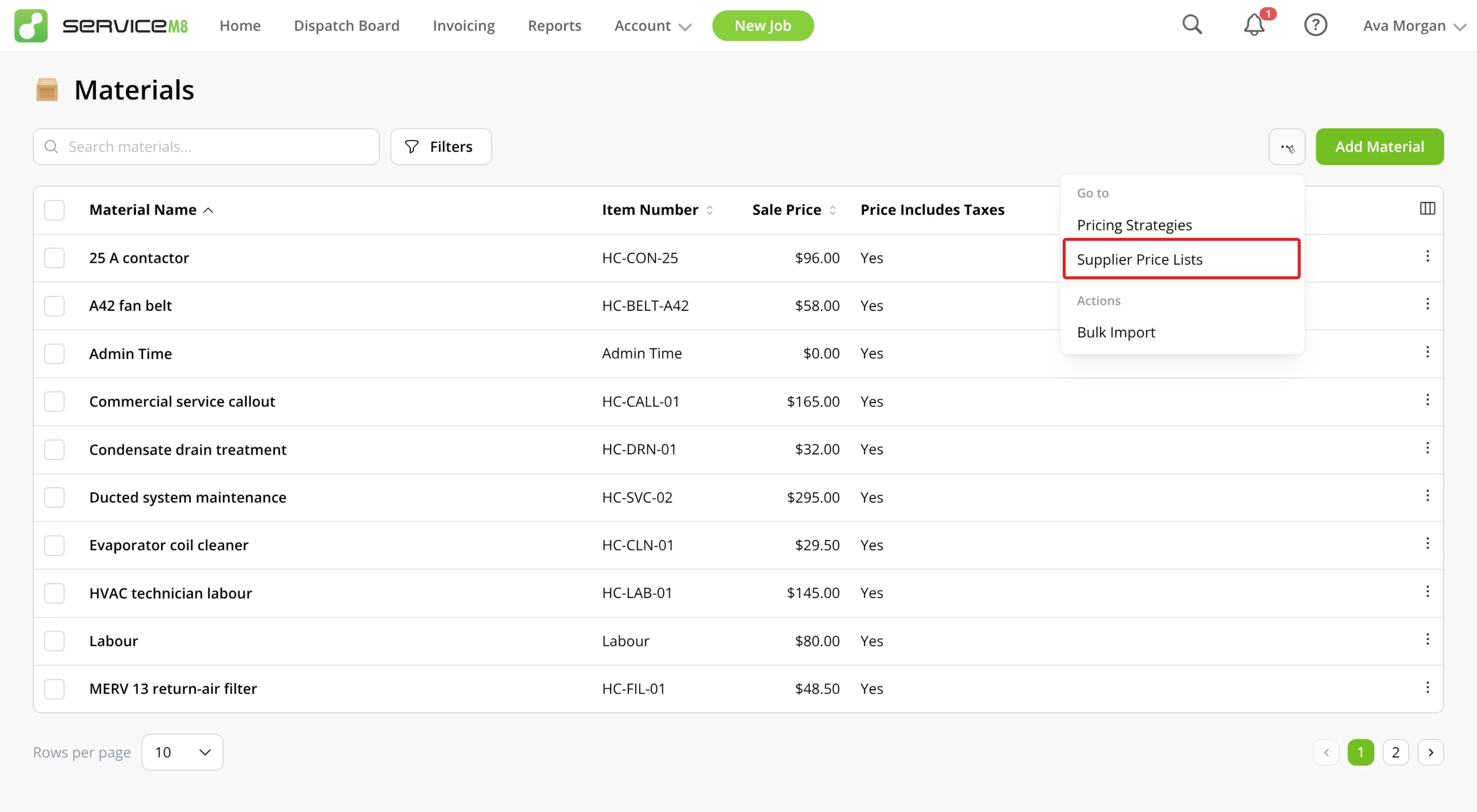Open the Filters button
The height and width of the screenshot is (812, 1477).
(441, 147)
